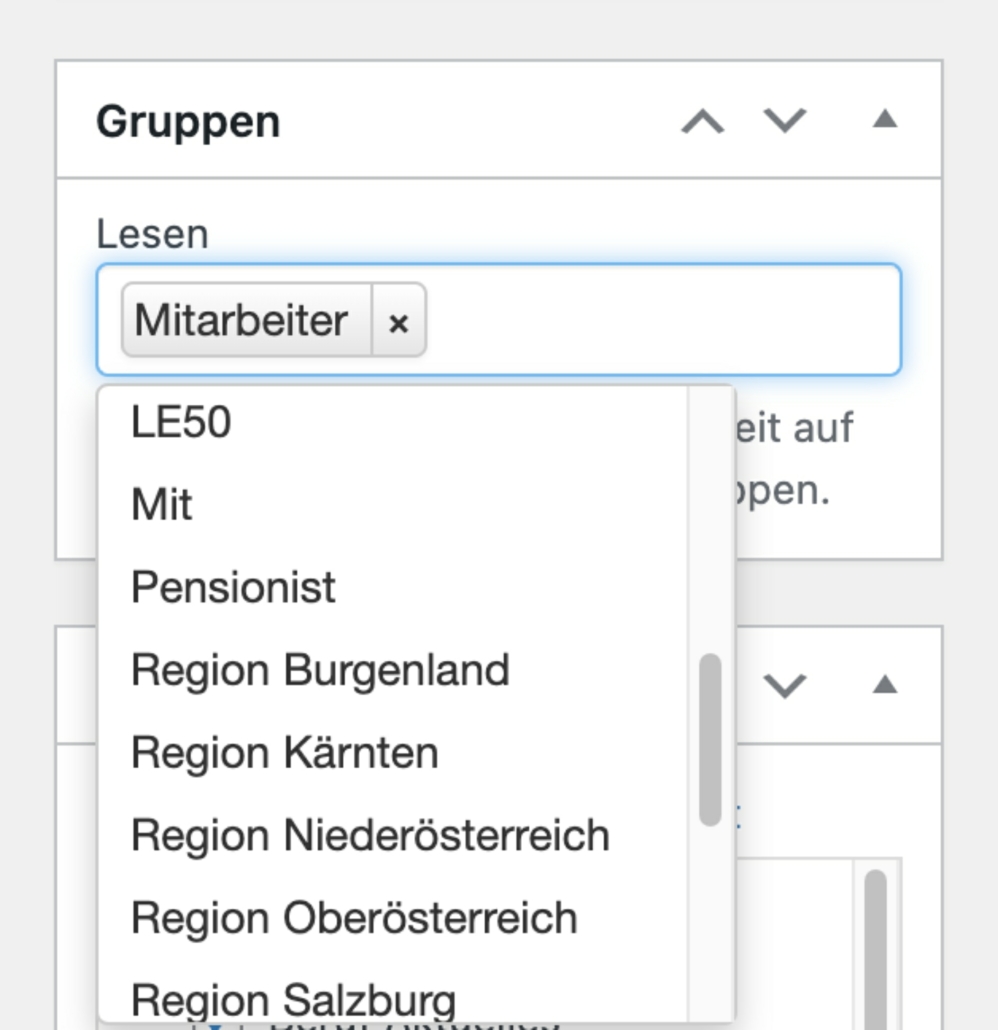Select Region Burgenland option

320,670
